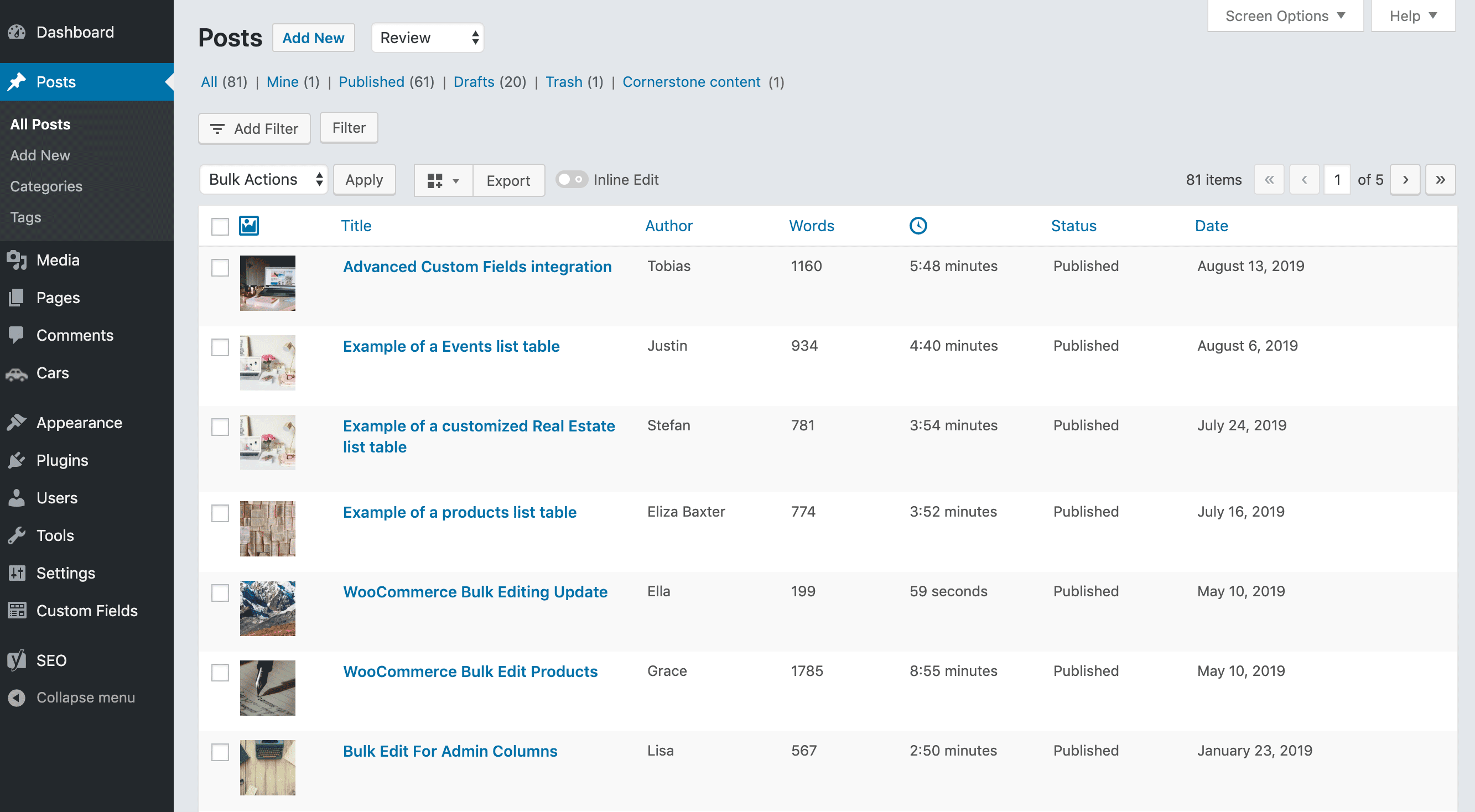Screen dimensions: 1475x812
Task: Click the current page number field
Action: coord(1337,180)
